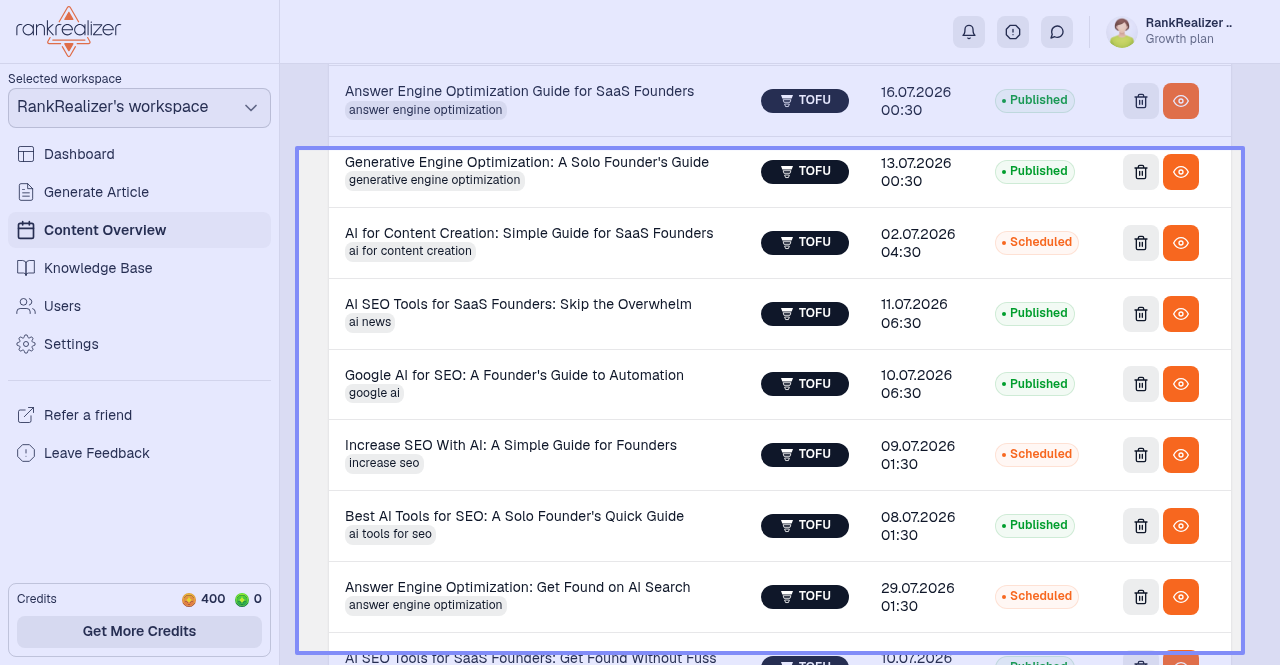
Task: View the AI for Content Creation article
Action: coord(1181,243)
